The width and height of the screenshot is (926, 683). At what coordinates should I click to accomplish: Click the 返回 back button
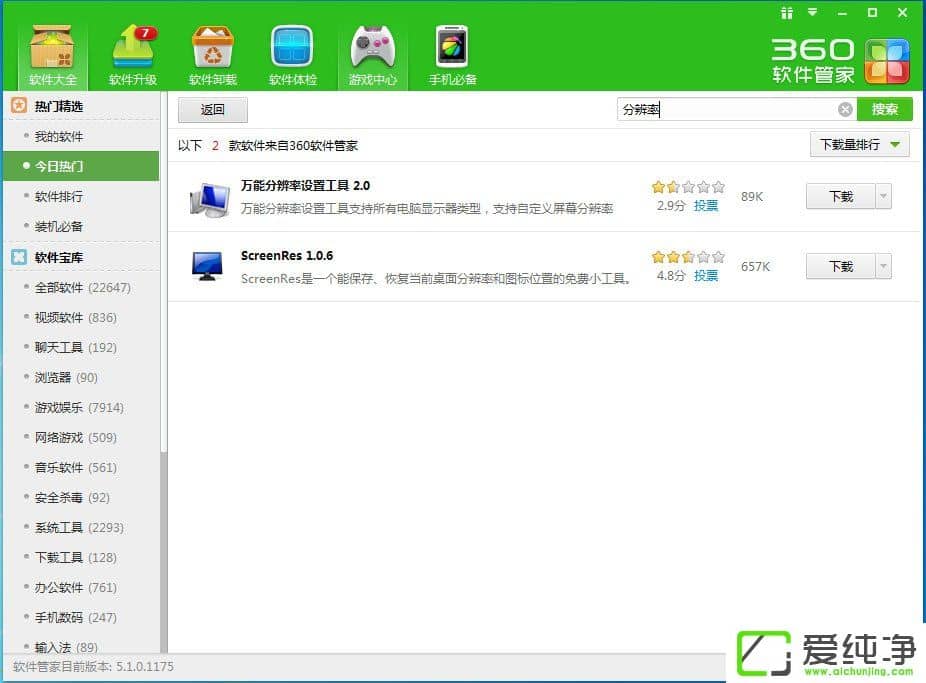click(213, 110)
